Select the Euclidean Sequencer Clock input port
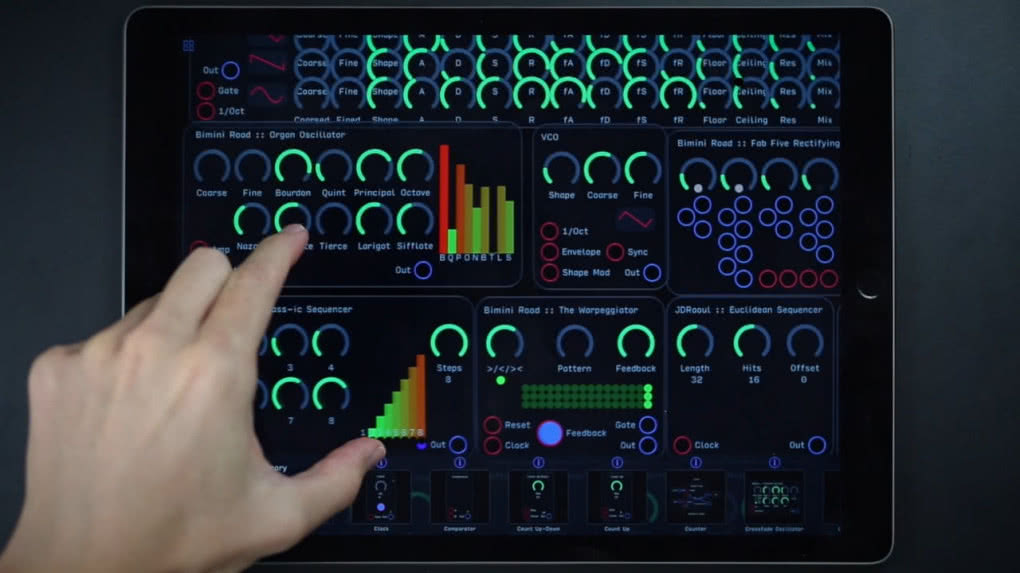This screenshot has height=573, width=1020. click(x=682, y=446)
